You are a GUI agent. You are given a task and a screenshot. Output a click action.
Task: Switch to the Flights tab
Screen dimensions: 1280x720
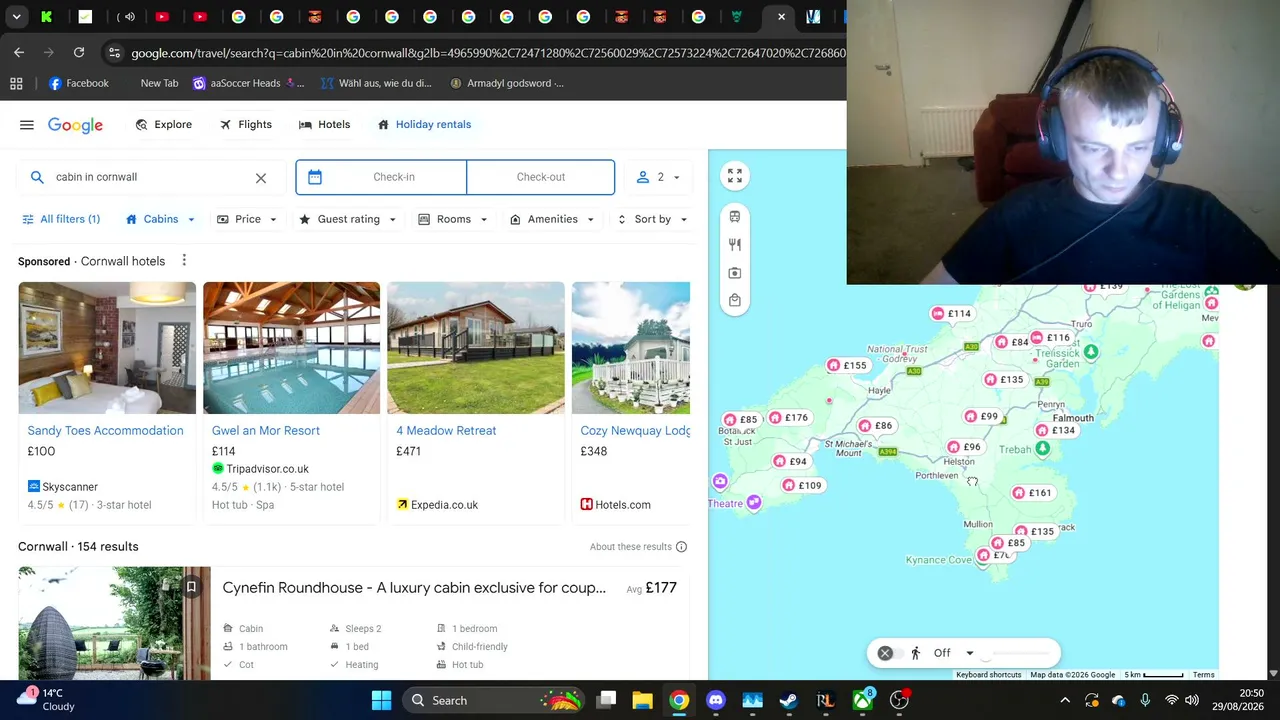coord(246,125)
